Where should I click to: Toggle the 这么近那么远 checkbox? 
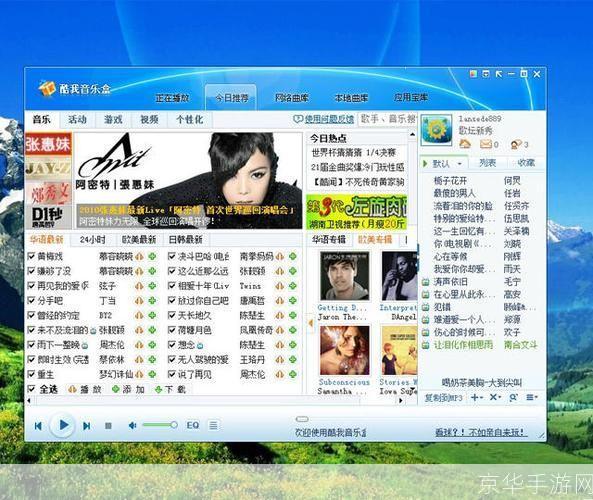(x=172, y=272)
